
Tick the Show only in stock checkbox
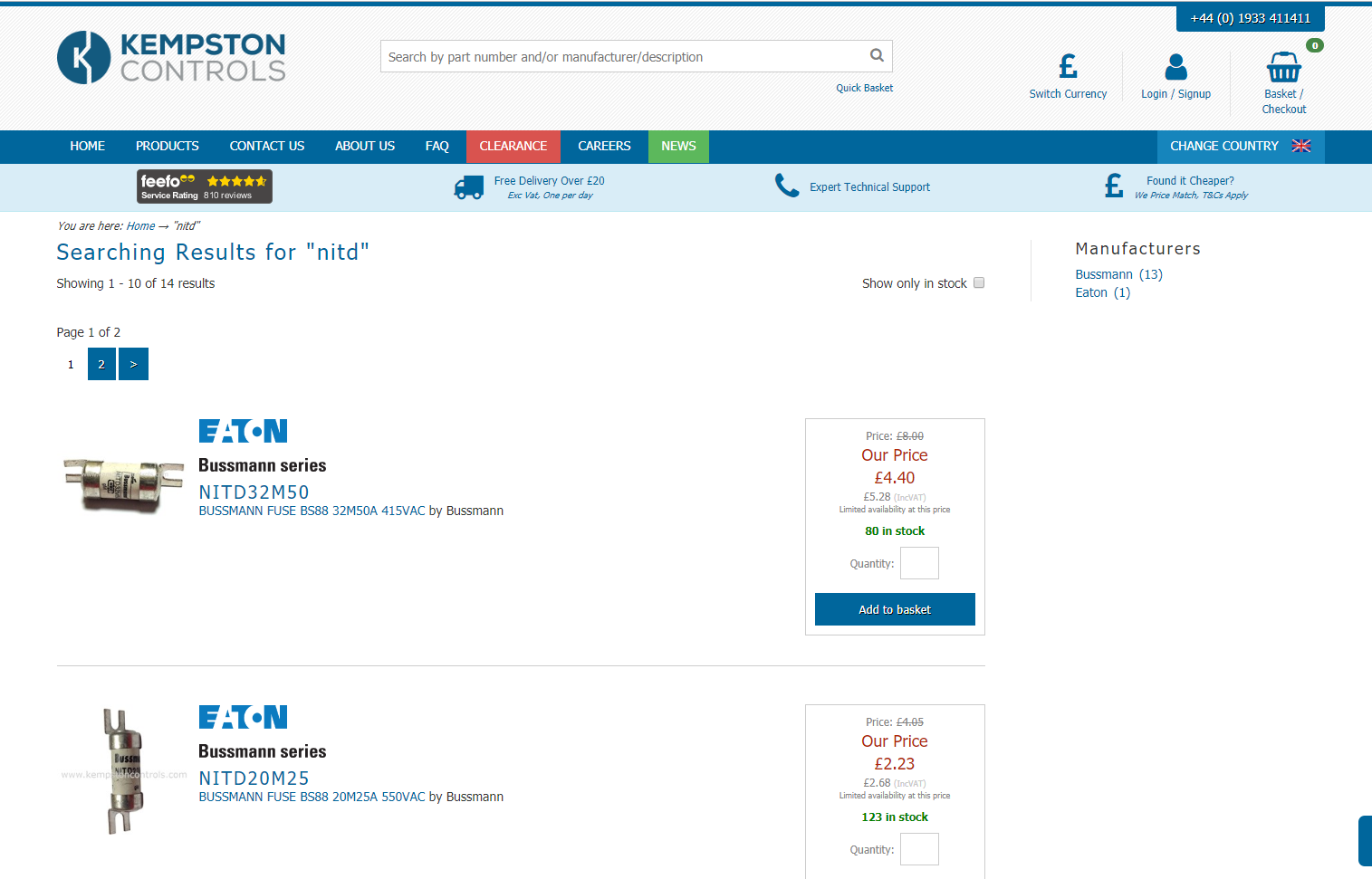(979, 282)
